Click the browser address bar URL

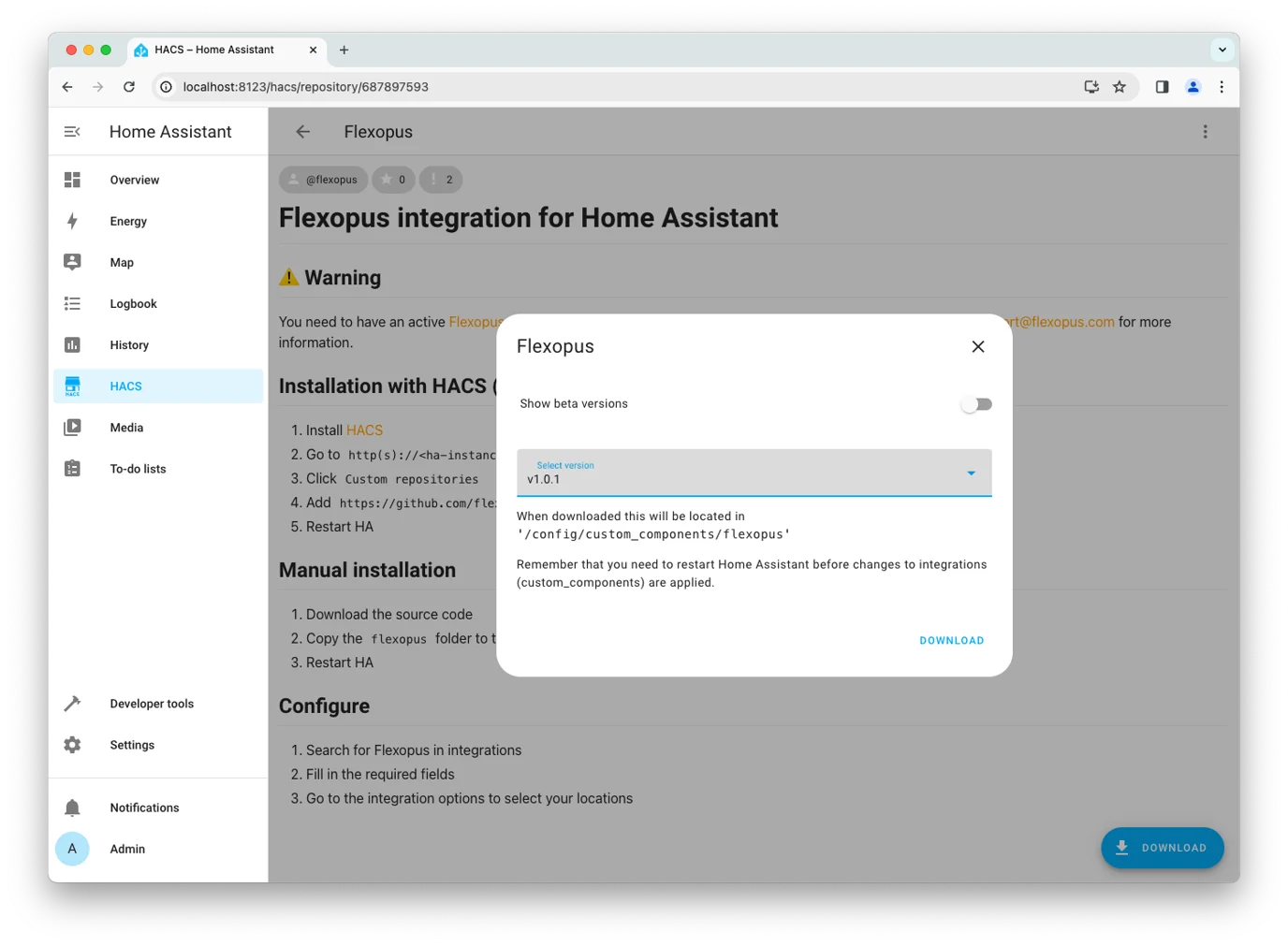[x=305, y=87]
